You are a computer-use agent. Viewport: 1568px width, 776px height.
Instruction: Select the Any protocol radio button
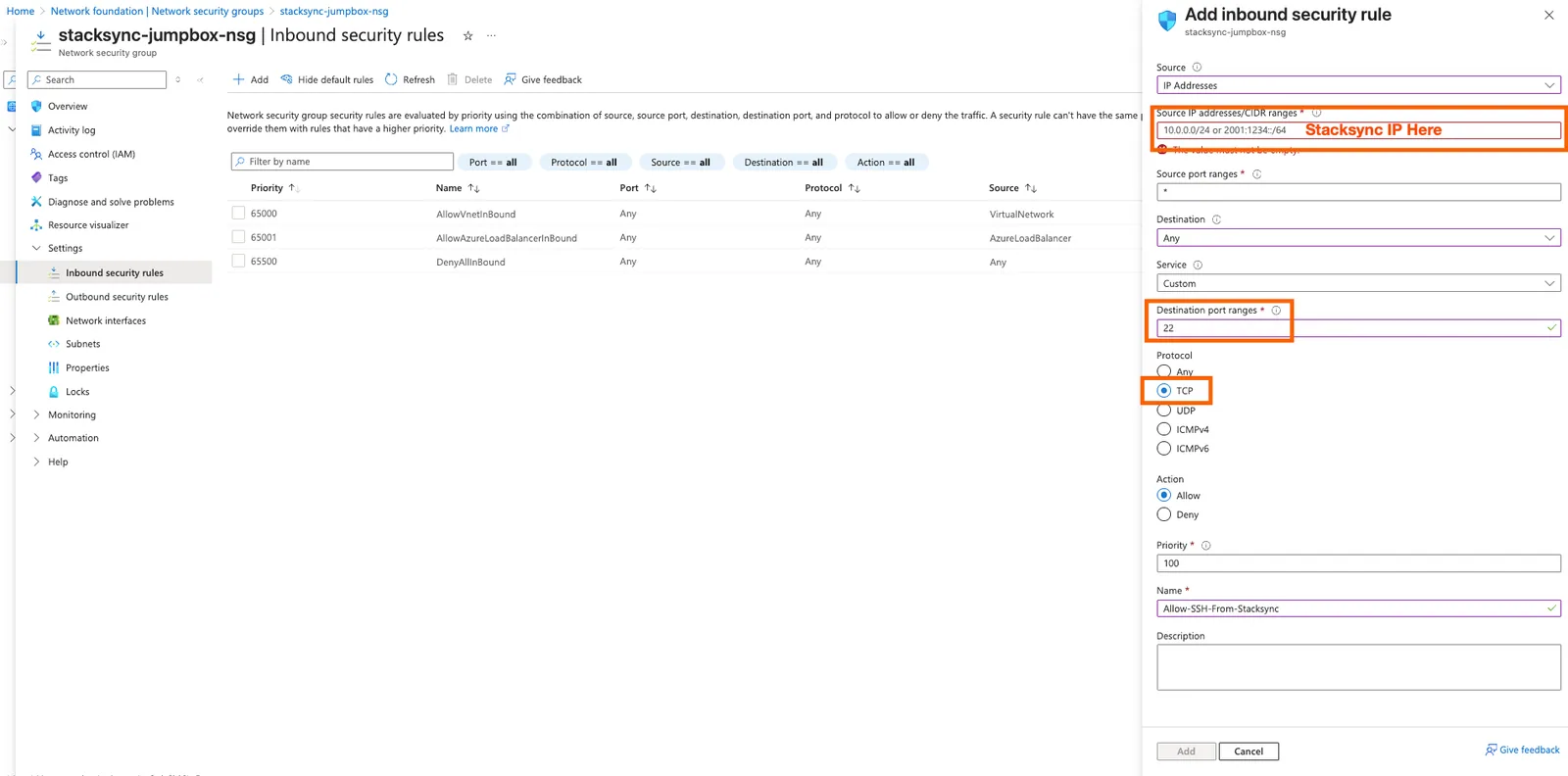(x=1164, y=371)
